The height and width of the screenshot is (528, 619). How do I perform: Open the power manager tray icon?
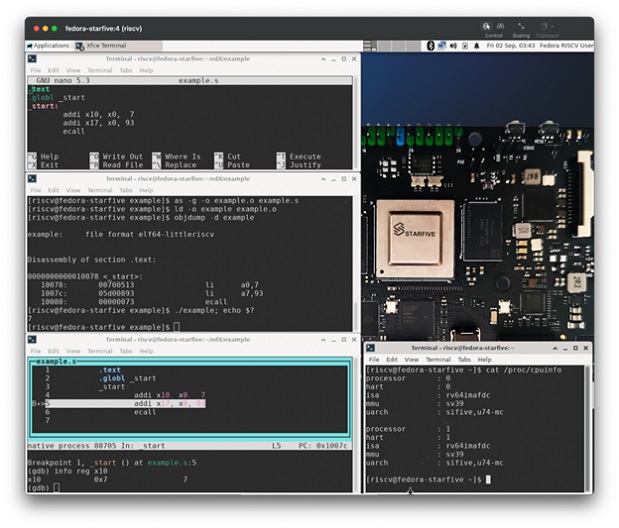click(465, 46)
